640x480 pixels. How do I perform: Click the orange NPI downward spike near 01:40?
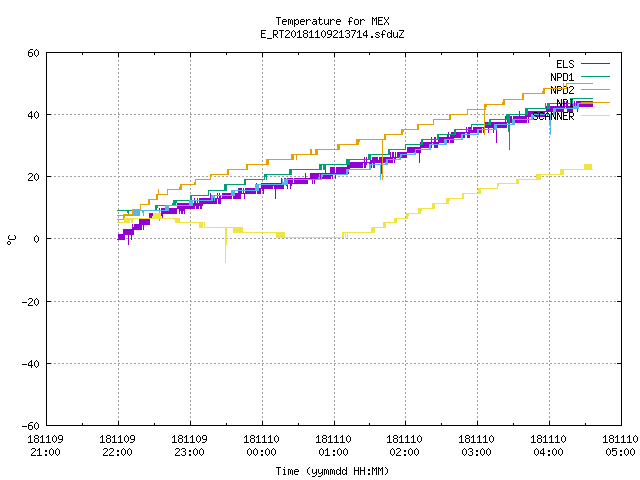click(382, 159)
